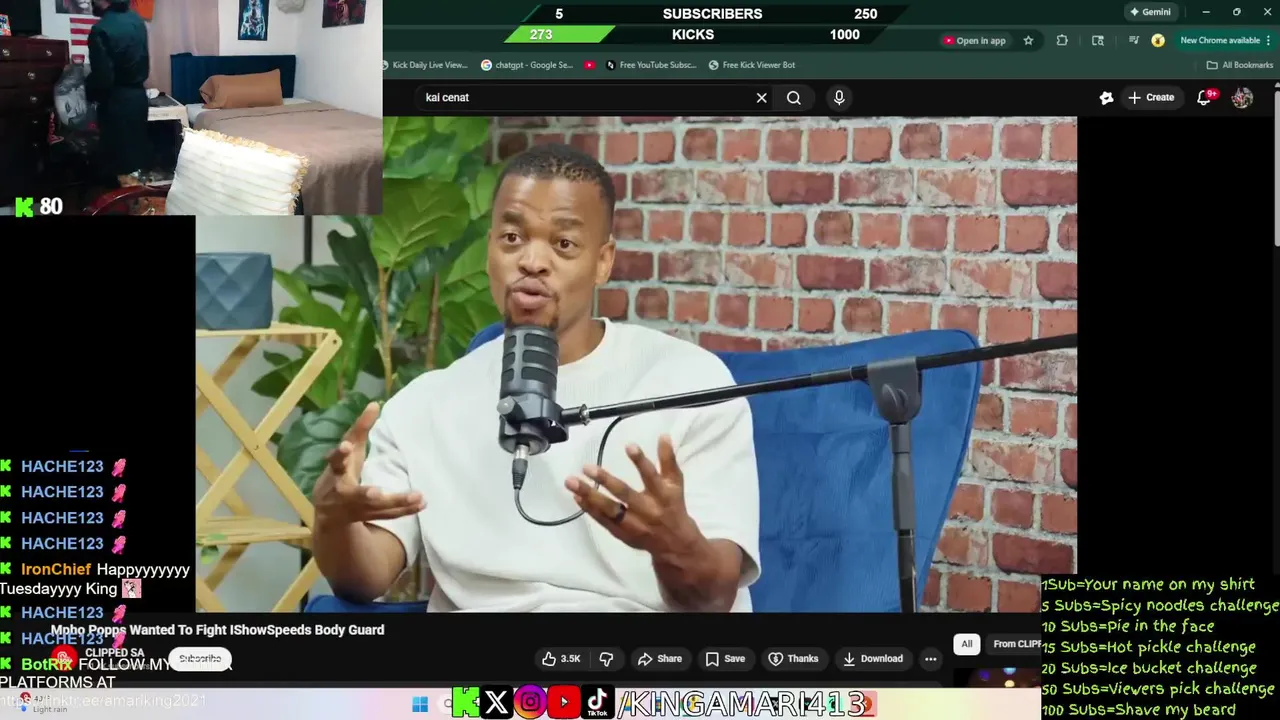The height and width of the screenshot is (720, 1280).
Task: Open YouTube notifications bell
Action: (x=1205, y=97)
